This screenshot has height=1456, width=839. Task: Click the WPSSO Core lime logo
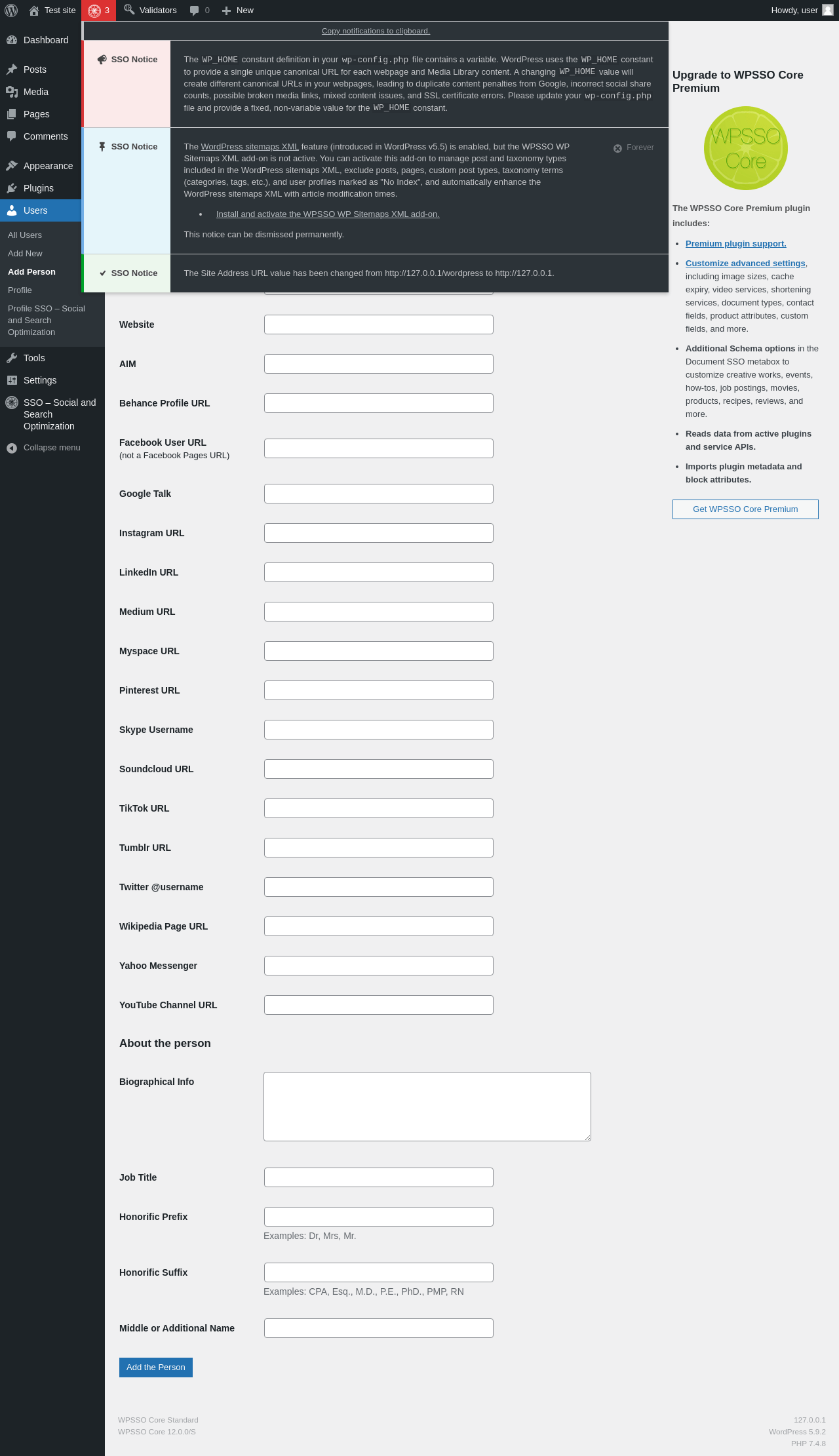pyautogui.click(x=746, y=148)
